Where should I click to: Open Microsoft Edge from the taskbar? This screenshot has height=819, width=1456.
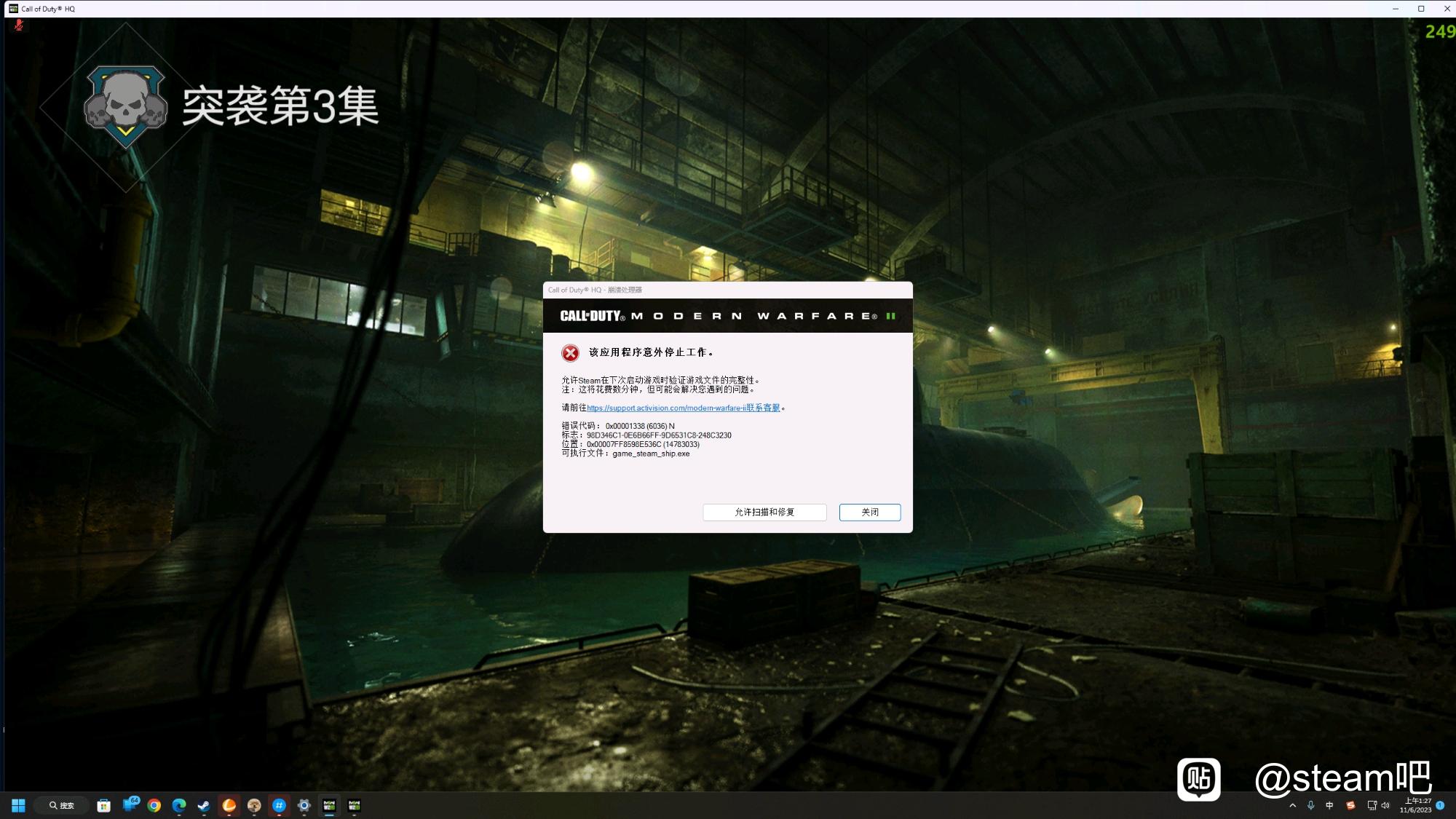179,805
